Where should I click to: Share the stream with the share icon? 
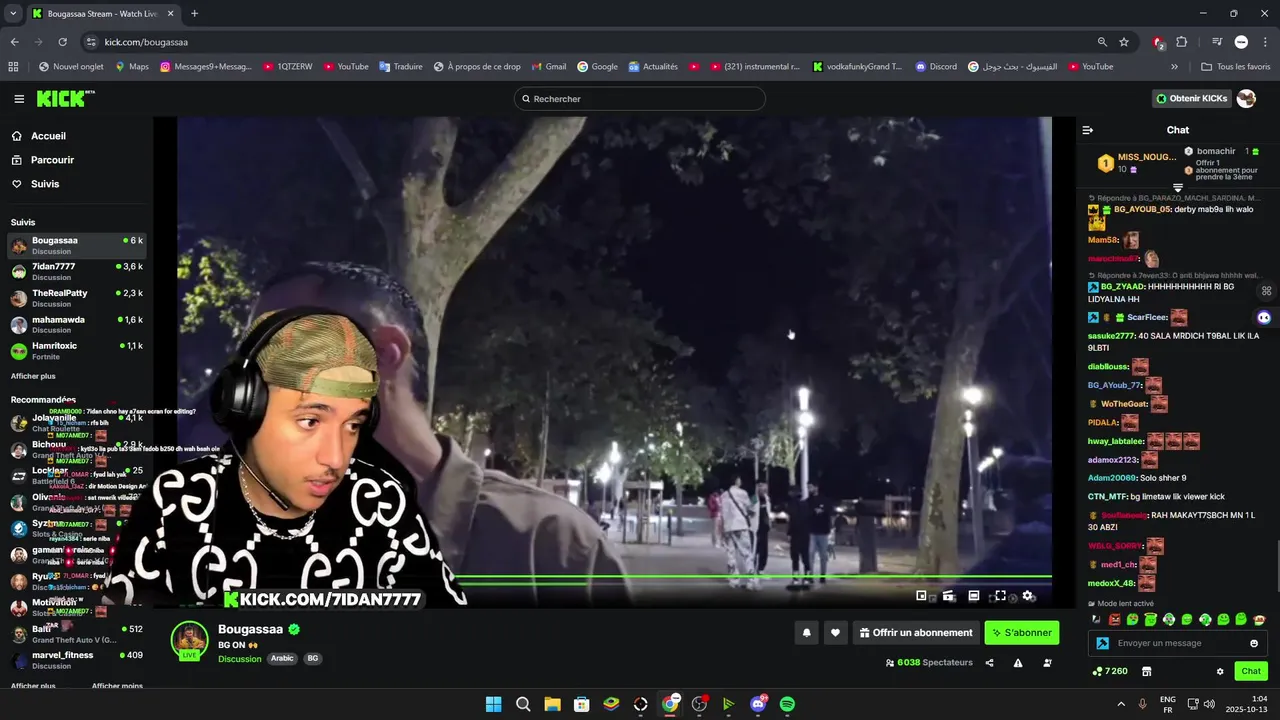coord(990,663)
